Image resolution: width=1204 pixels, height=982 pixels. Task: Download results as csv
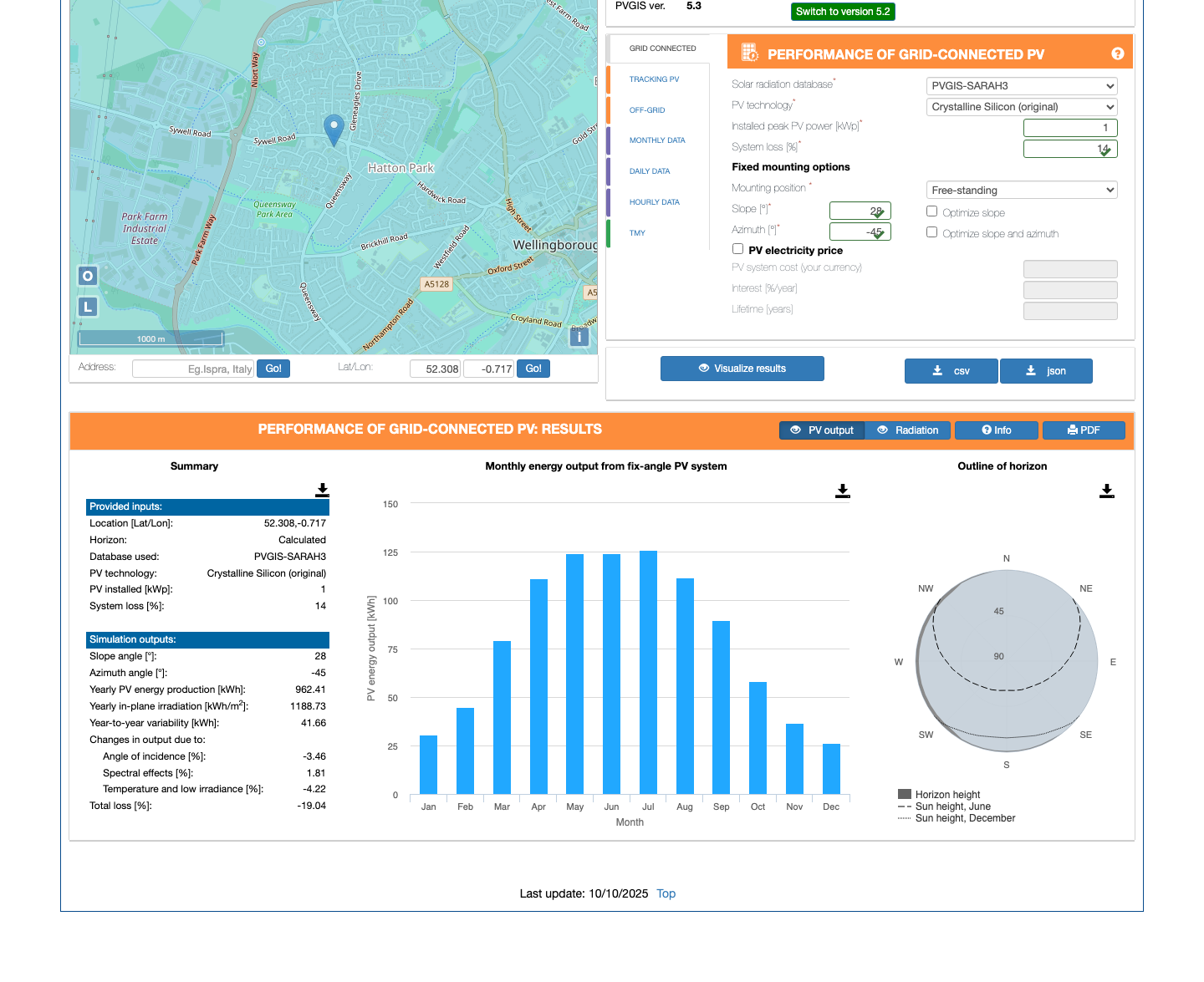pos(951,371)
